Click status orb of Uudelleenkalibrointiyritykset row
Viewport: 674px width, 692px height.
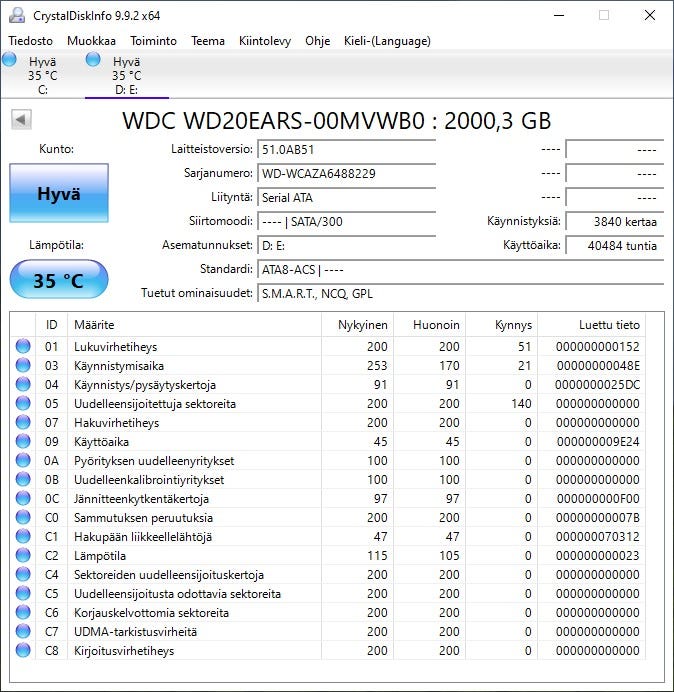[23, 479]
